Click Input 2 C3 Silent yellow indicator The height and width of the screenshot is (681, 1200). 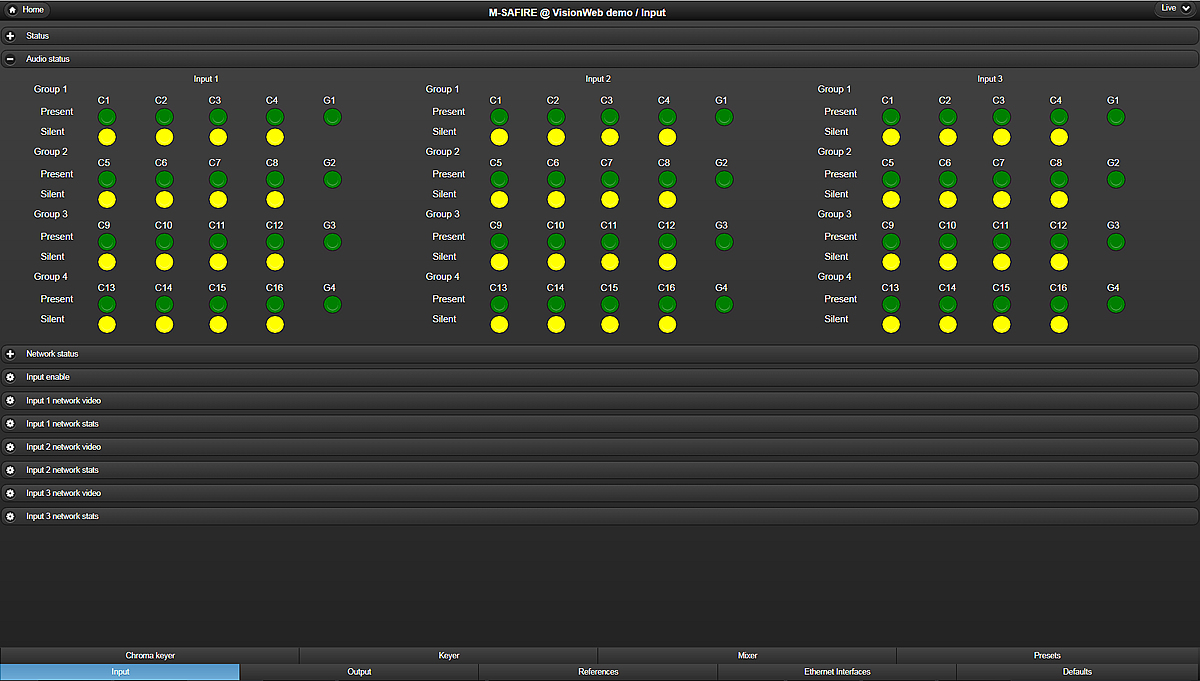click(610, 137)
